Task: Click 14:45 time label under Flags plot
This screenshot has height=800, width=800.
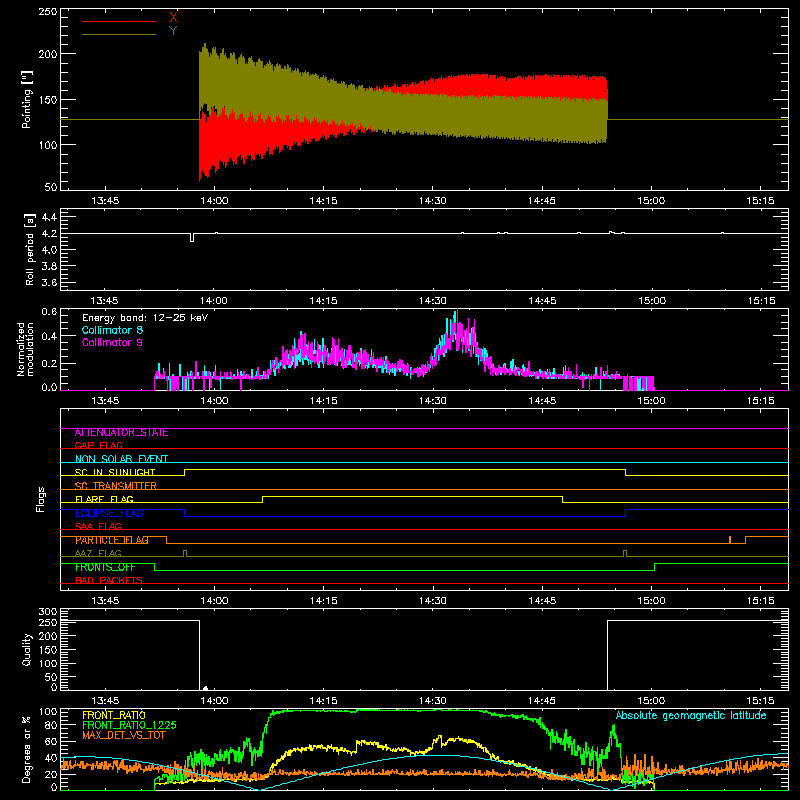Action: pyautogui.click(x=542, y=601)
